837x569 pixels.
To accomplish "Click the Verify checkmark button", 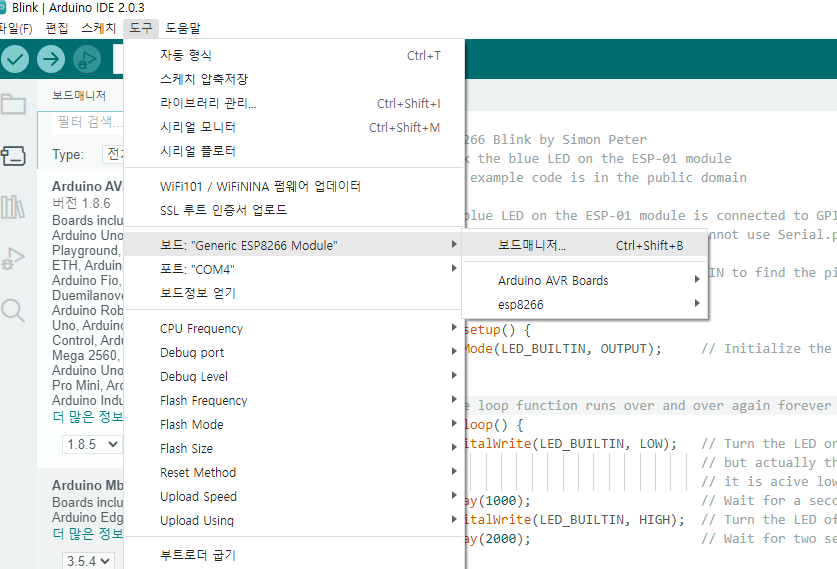I will coord(14,59).
